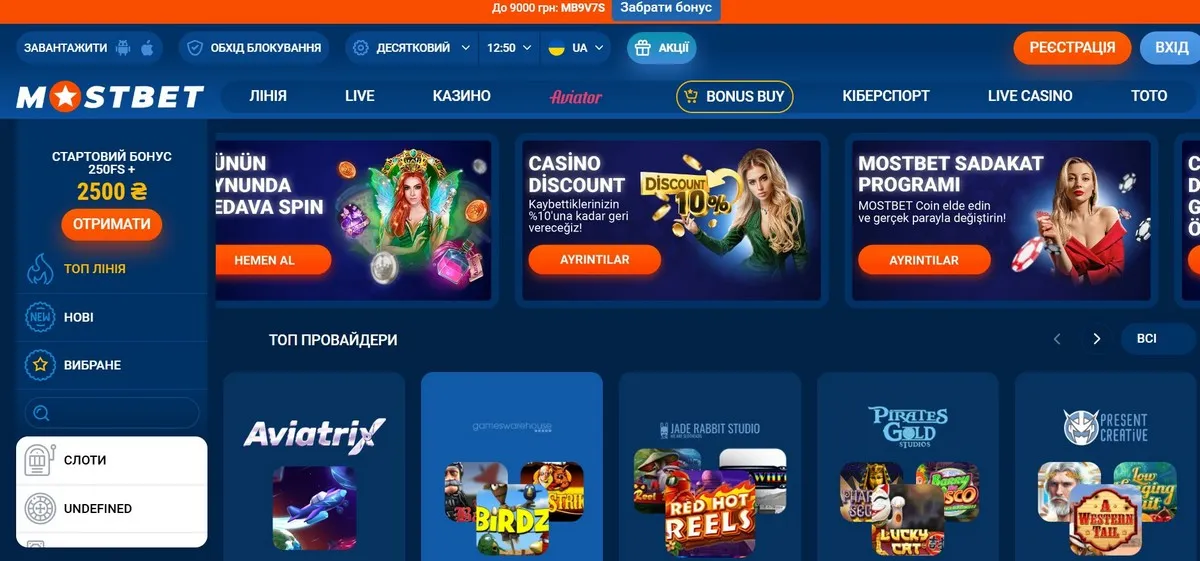
Task: Click the BONUS BUY cart button
Action: (735, 97)
